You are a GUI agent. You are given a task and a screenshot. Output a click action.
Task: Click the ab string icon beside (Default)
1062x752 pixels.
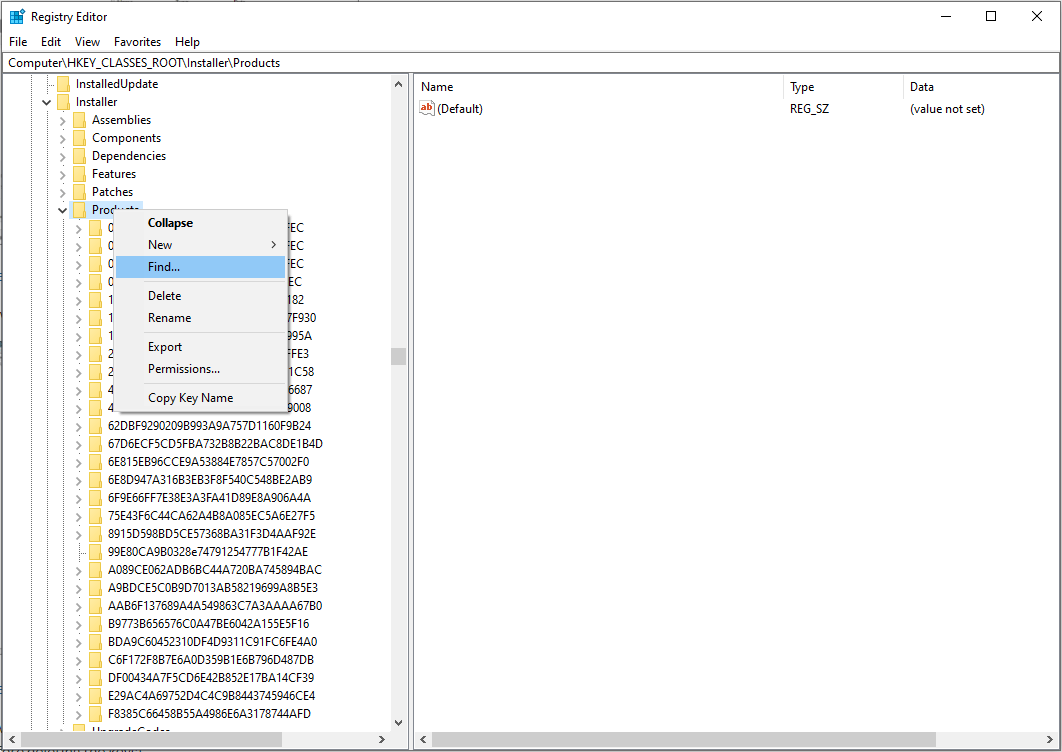point(430,108)
